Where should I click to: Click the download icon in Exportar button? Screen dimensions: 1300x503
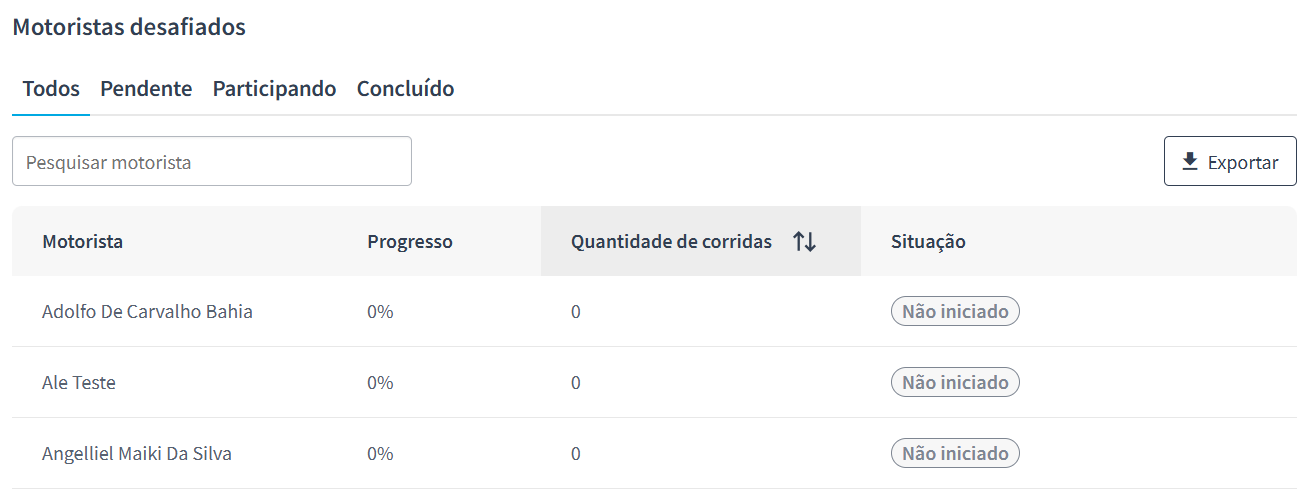(x=1190, y=161)
